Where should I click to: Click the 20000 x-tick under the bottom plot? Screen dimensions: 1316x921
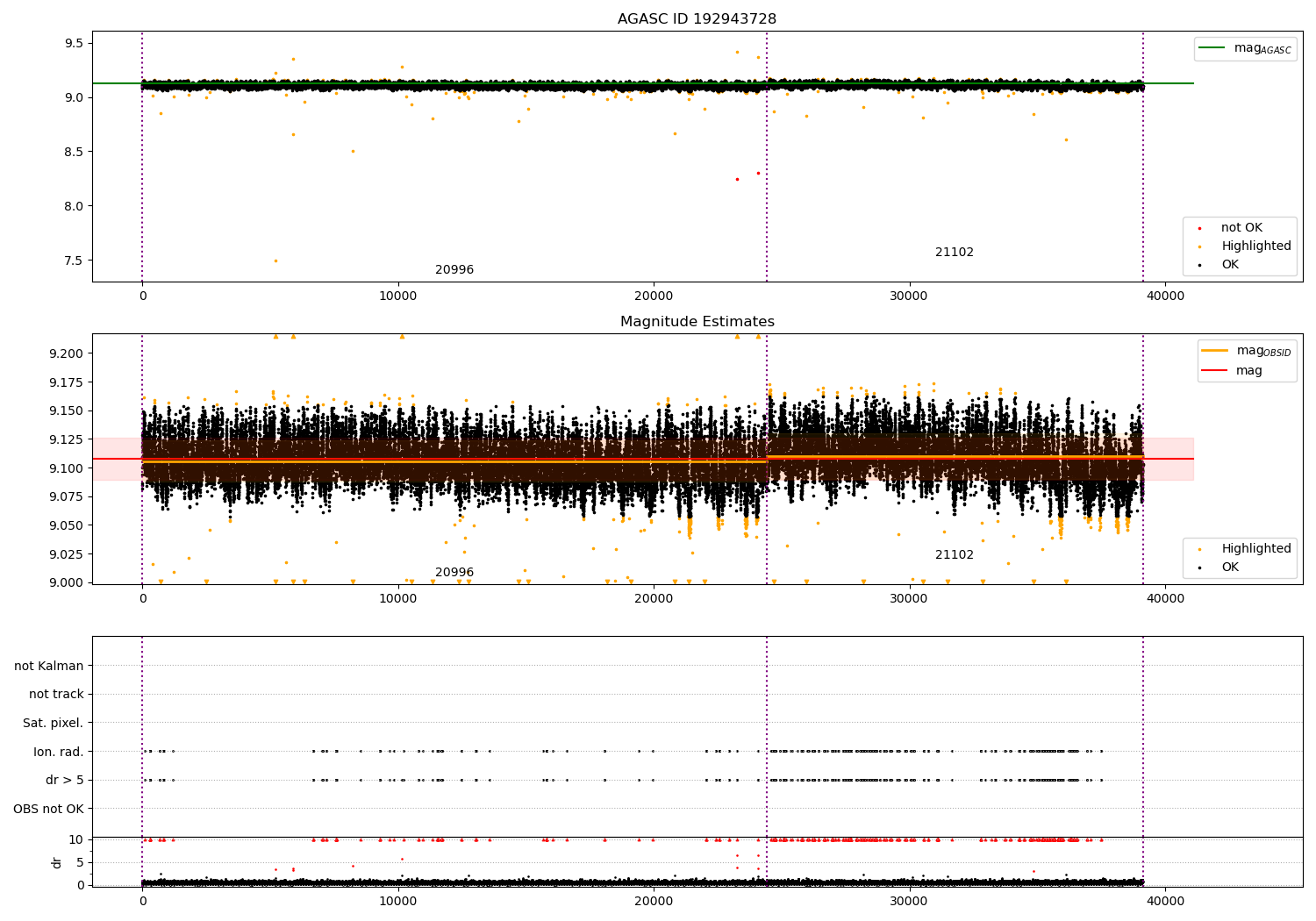(654, 901)
